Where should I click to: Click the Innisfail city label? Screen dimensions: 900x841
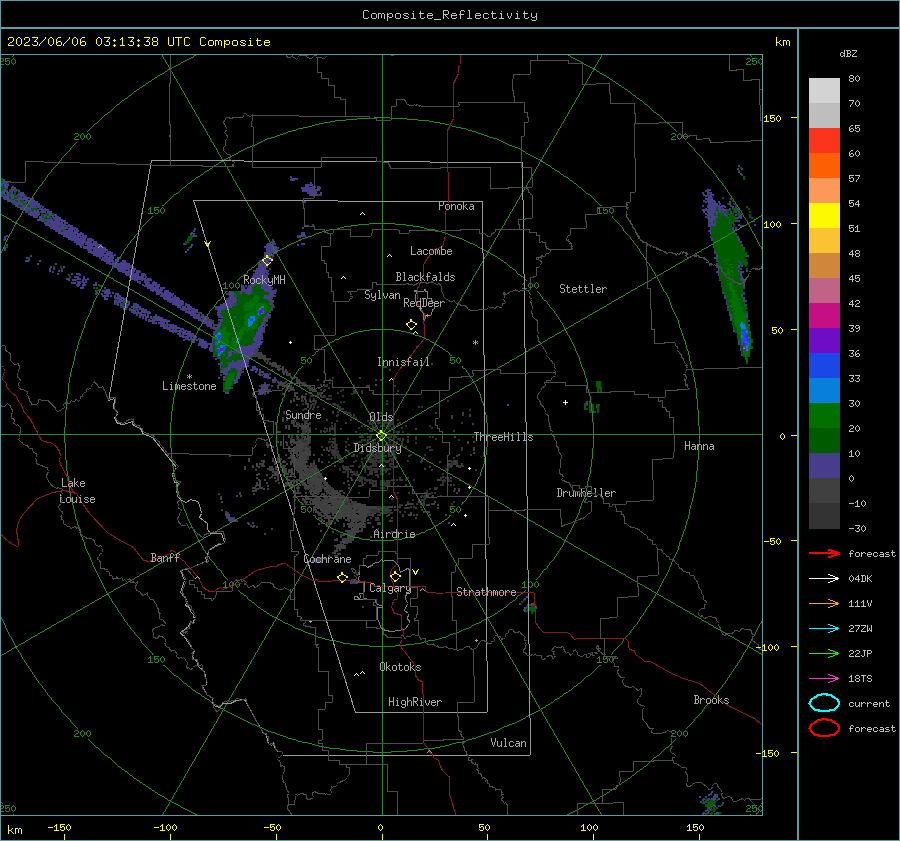pyautogui.click(x=403, y=362)
